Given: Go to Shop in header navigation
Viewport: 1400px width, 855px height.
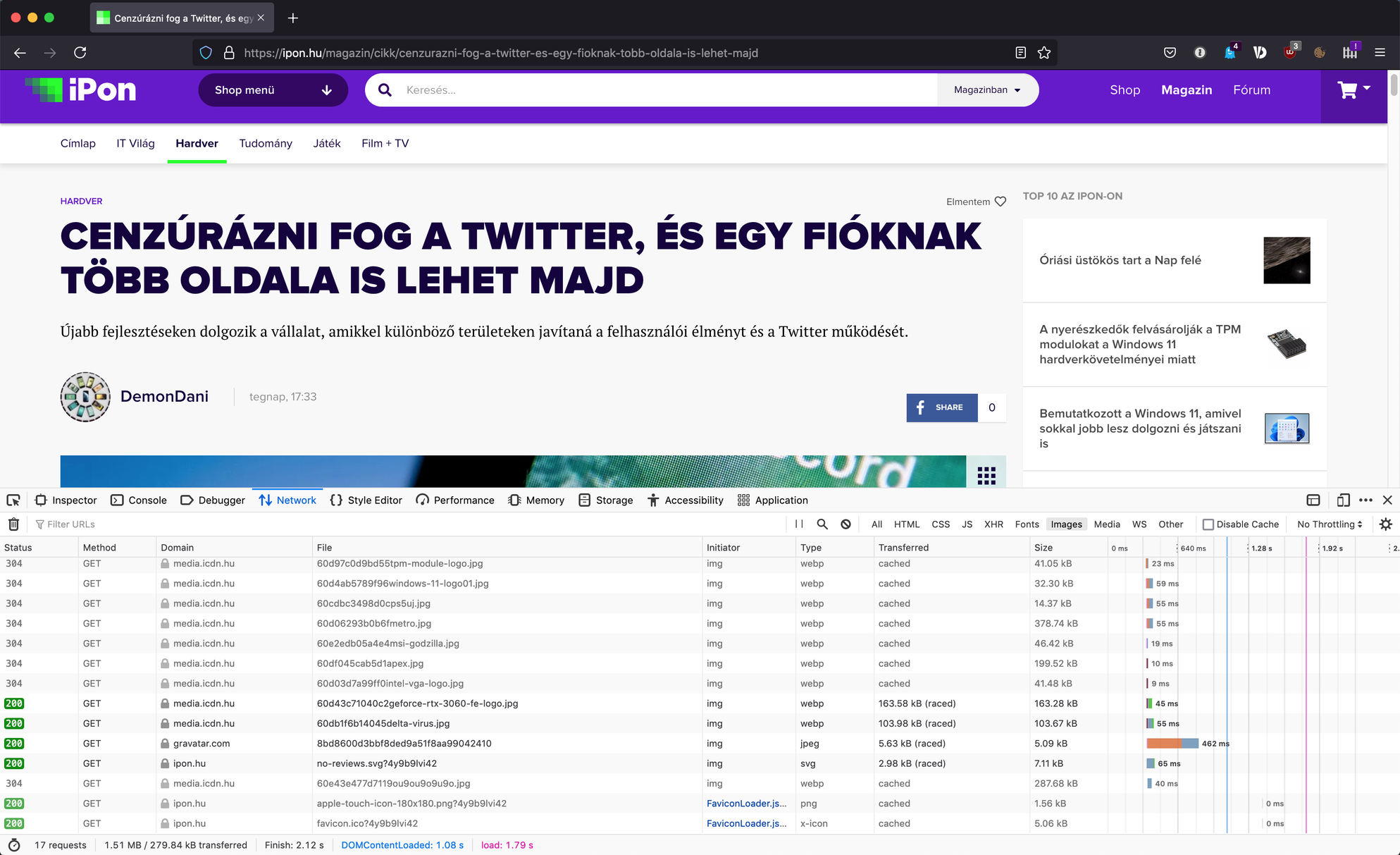Looking at the screenshot, I should (x=1125, y=90).
